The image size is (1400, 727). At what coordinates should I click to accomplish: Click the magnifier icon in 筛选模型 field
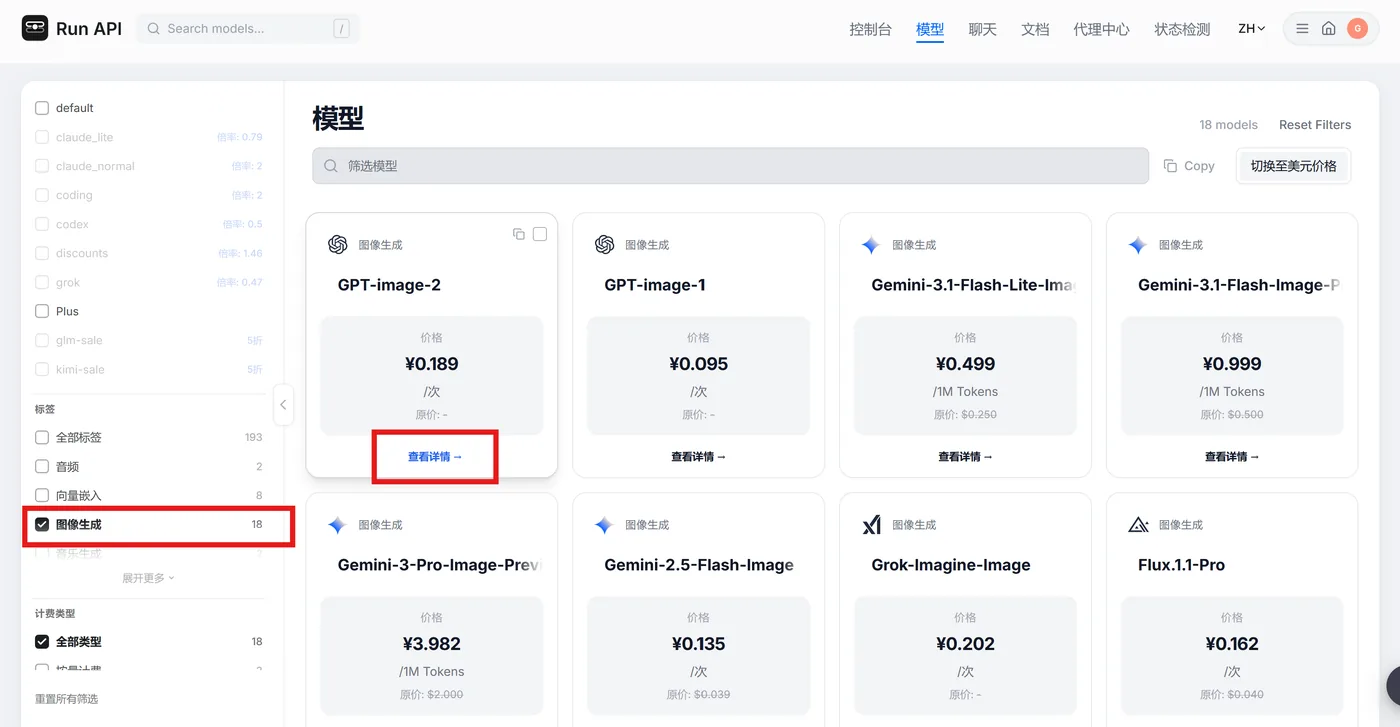point(331,166)
